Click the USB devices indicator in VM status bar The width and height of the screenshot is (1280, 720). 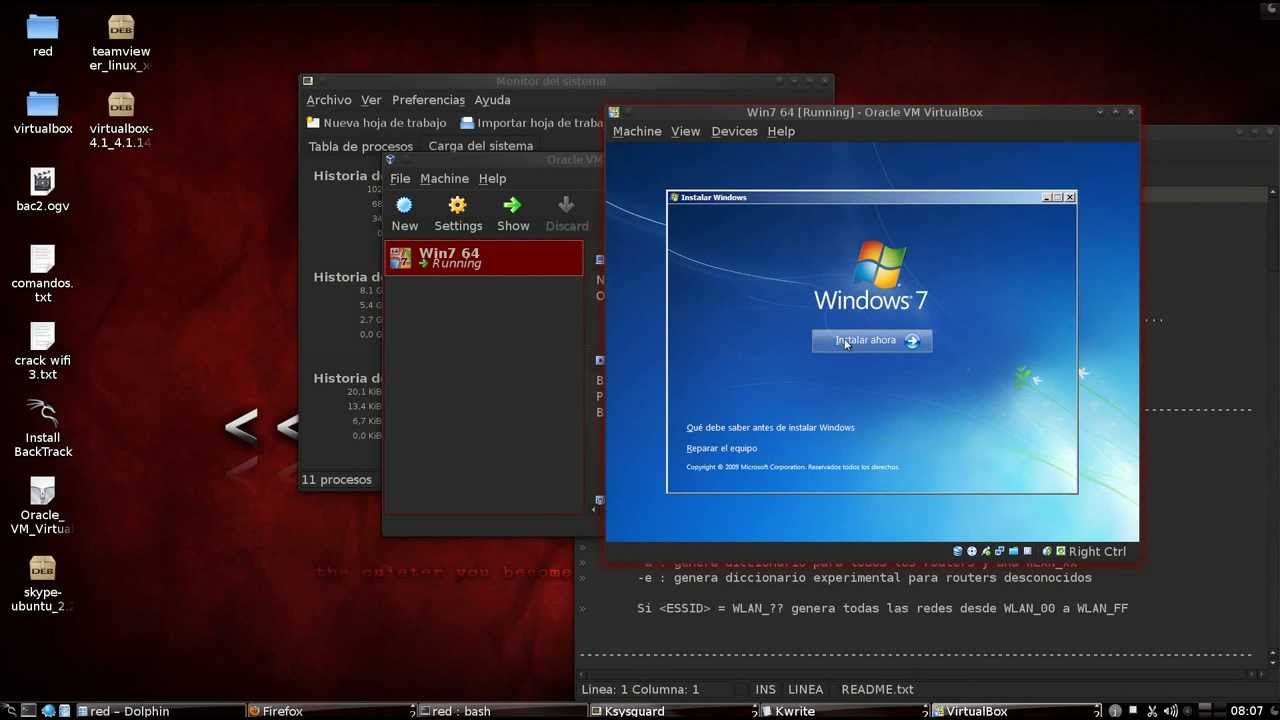tap(986, 551)
